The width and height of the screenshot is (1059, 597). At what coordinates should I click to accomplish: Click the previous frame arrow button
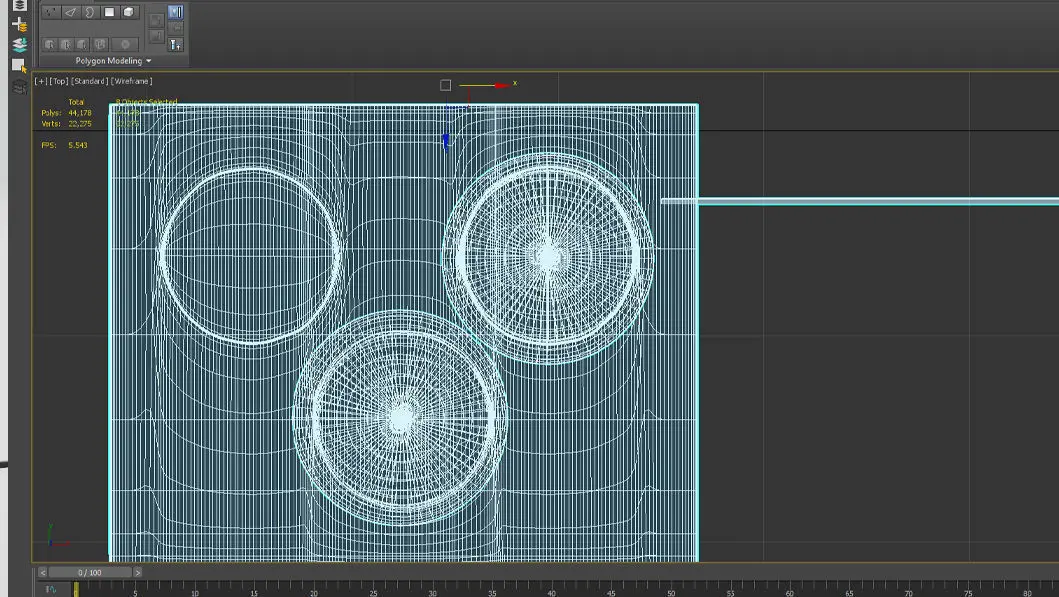[42, 573]
